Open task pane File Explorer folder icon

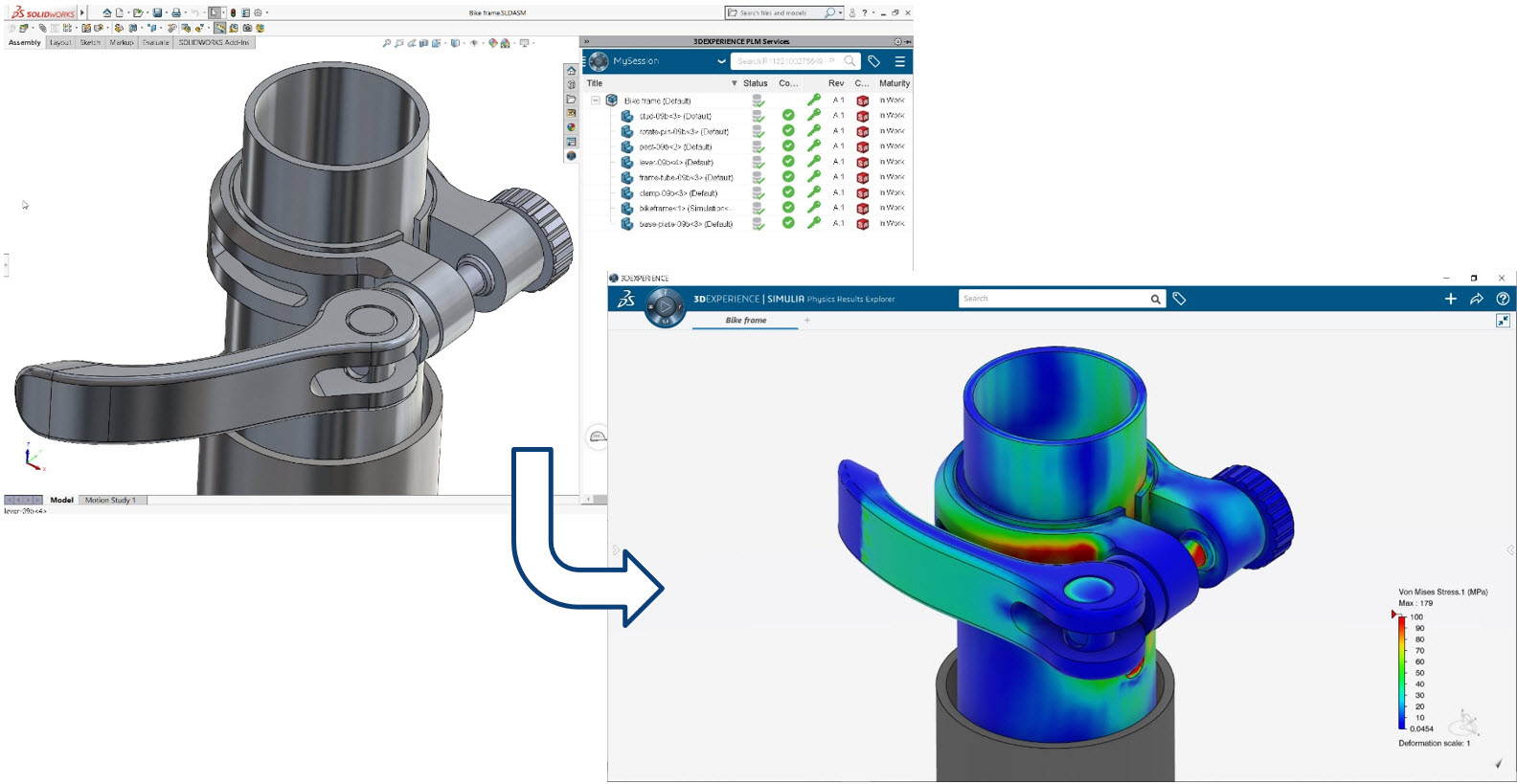[572, 99]
